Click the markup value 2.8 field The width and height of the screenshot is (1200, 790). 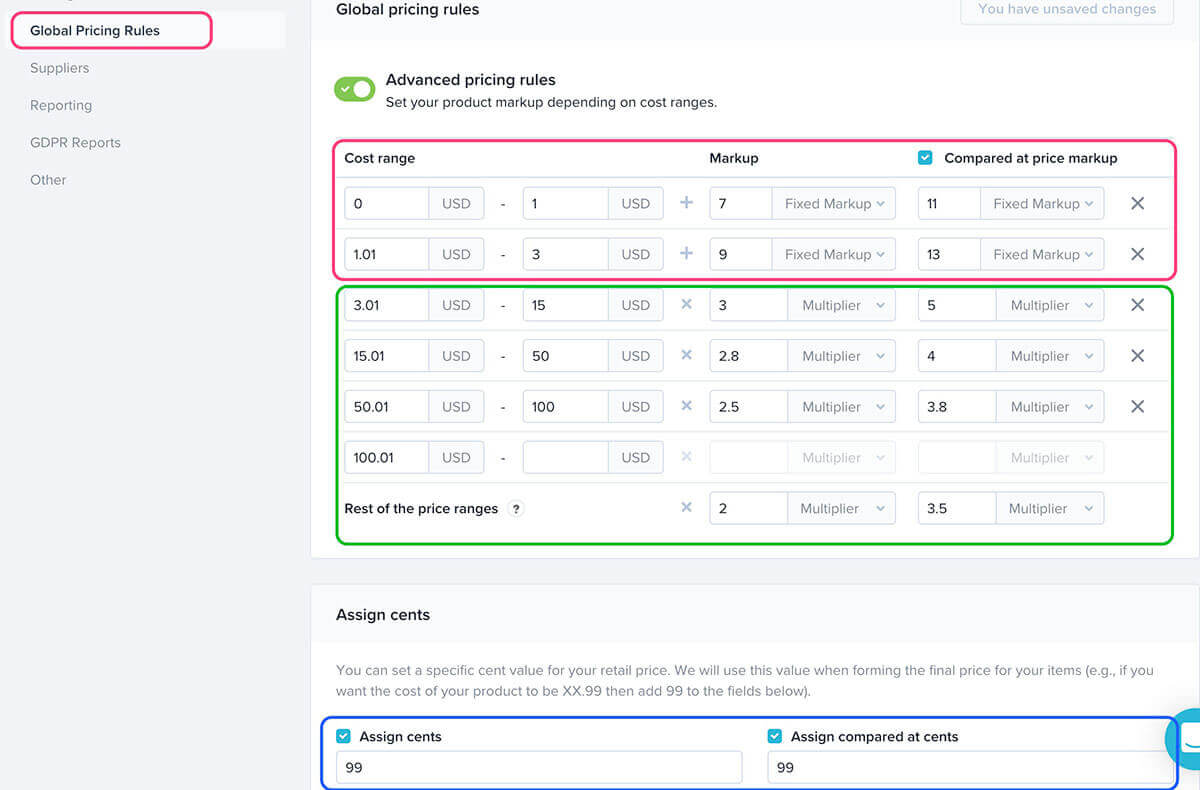749,356
